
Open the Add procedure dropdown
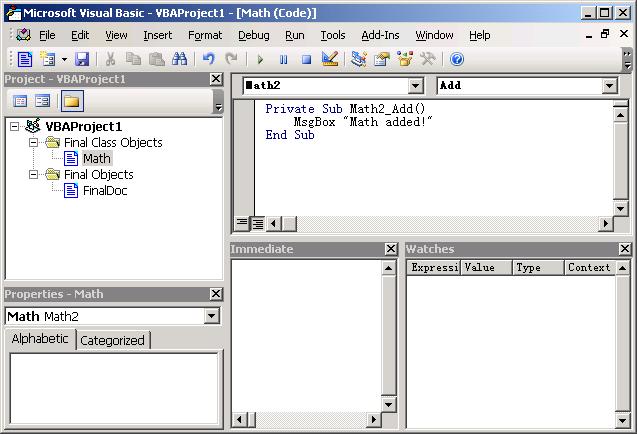[609, 86]
